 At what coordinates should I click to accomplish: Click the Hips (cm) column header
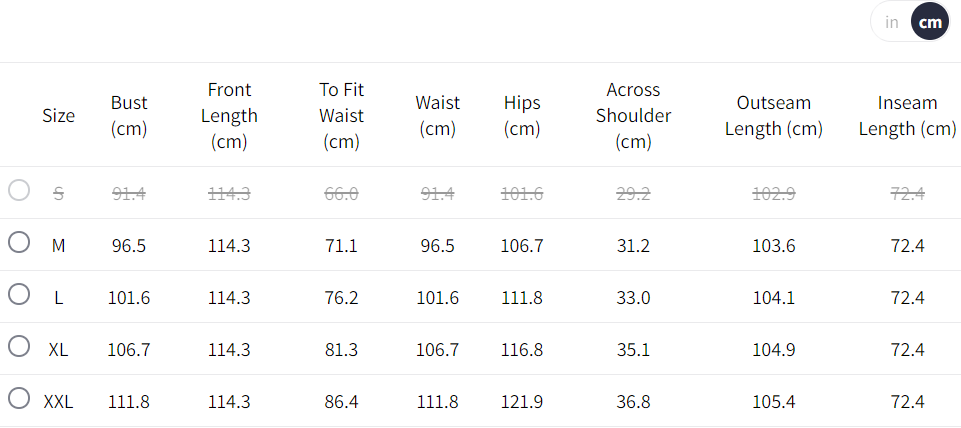click(522, 115)
